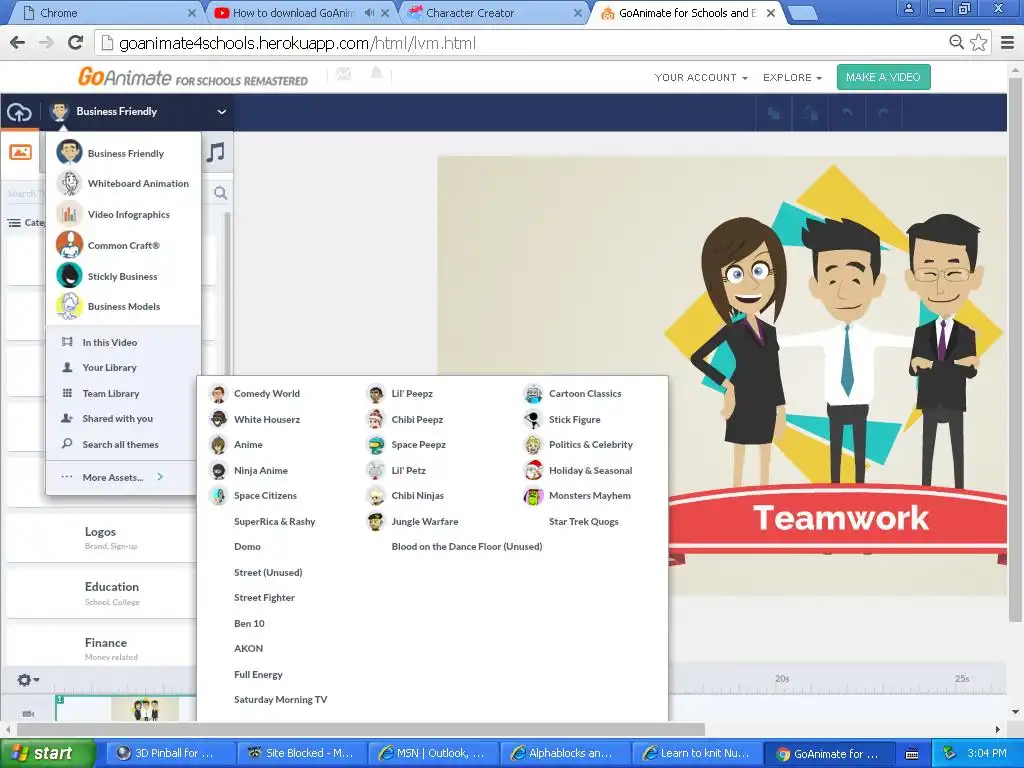1024x768 pixels.
Task: Click the cloud upload icon
Action: point(20,112)
